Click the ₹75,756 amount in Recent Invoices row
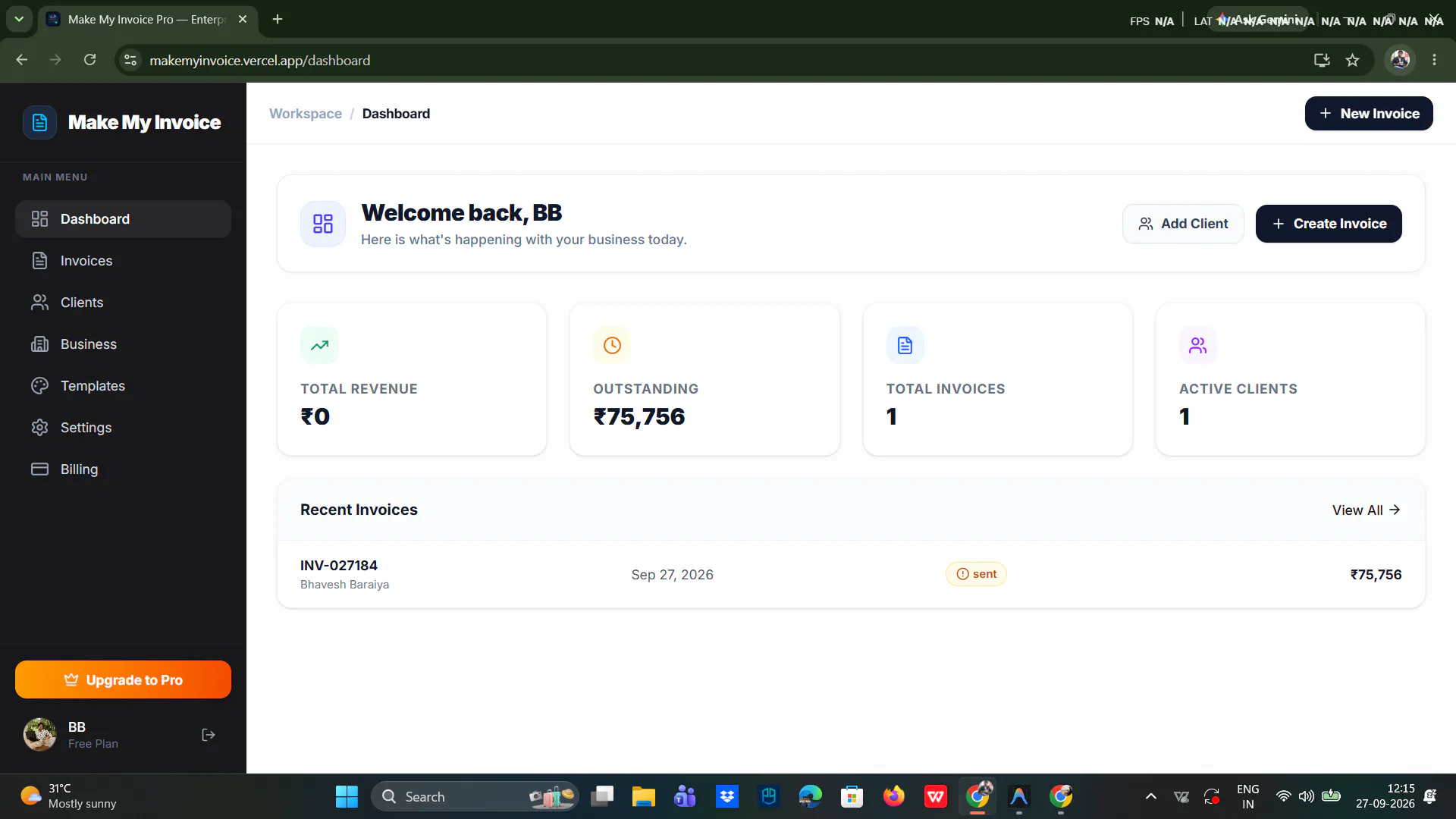This screenshot has height=819, width=1456. coord(1376,575)
